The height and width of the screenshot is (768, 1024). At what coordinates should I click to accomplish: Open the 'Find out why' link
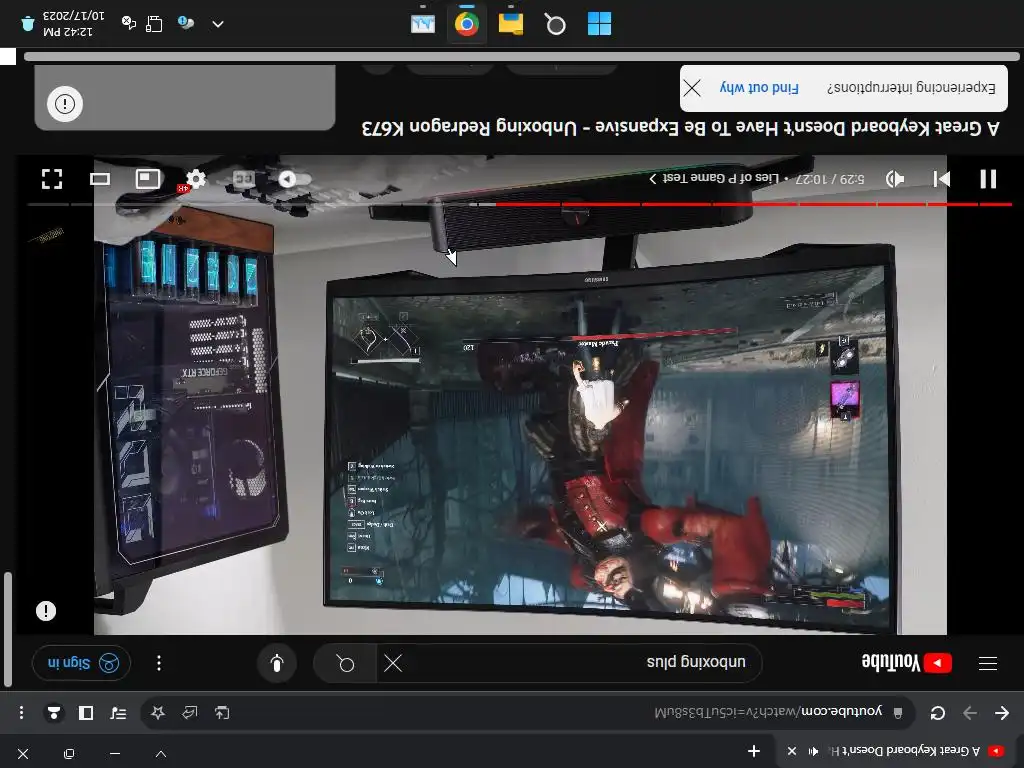[759, 88]
